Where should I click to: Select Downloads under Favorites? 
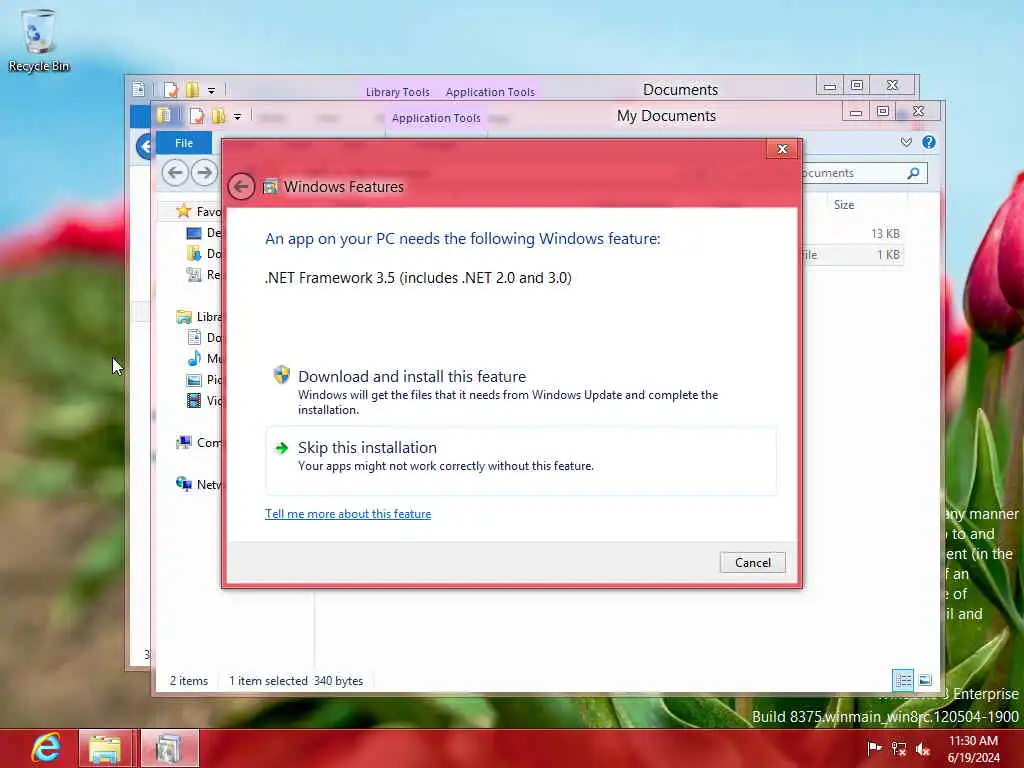[204, 254]
